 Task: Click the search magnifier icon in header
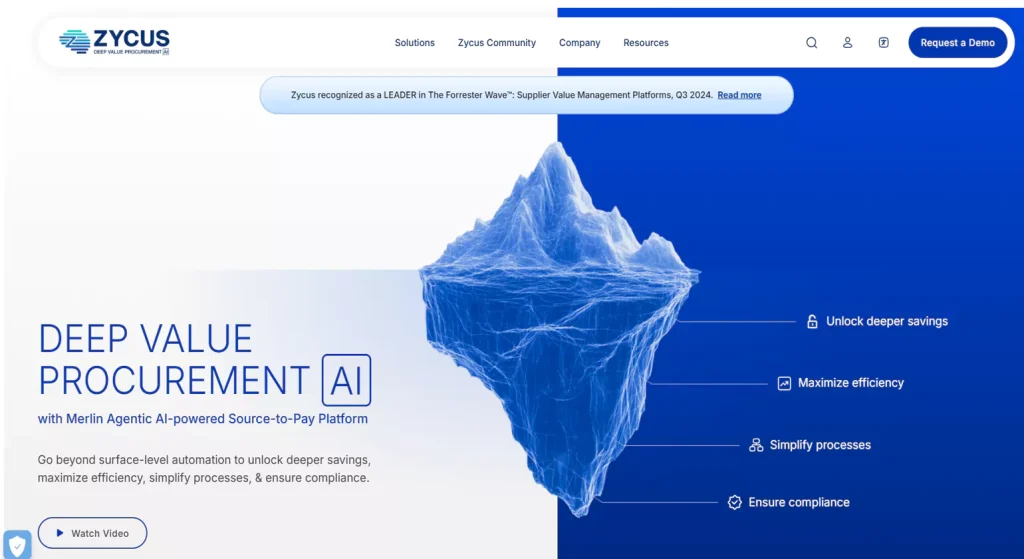[812, 43]
